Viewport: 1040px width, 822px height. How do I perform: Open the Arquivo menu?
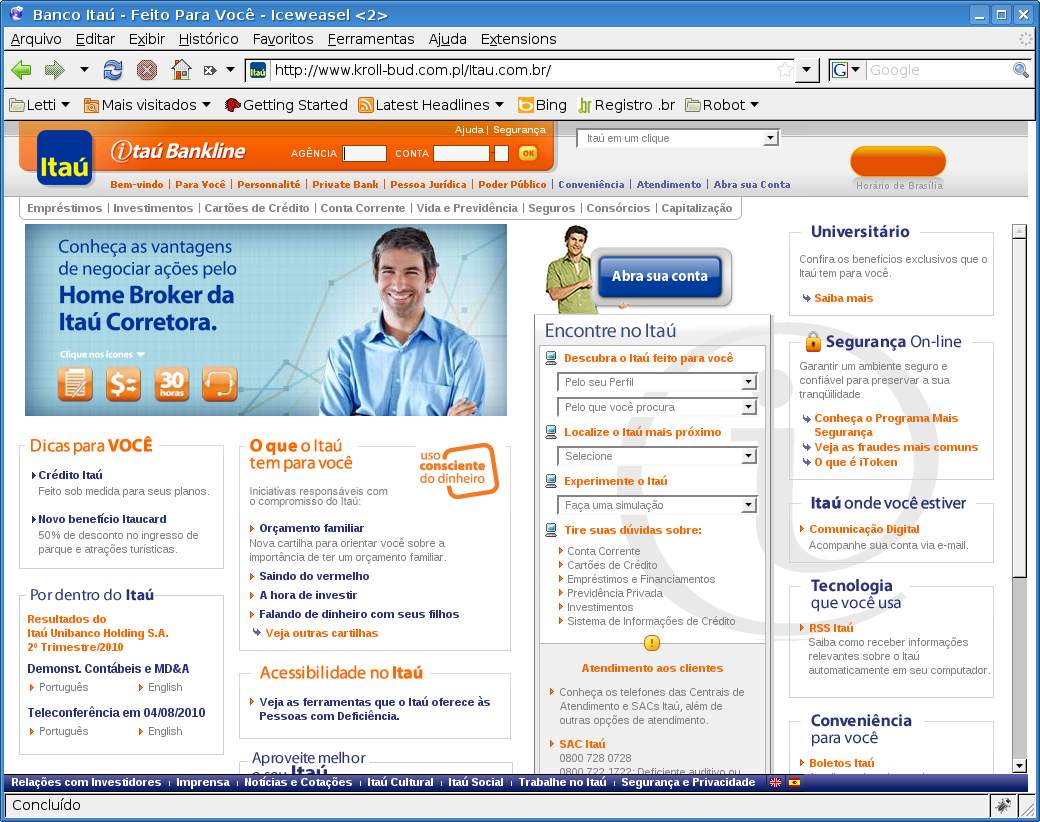point(36,39)
